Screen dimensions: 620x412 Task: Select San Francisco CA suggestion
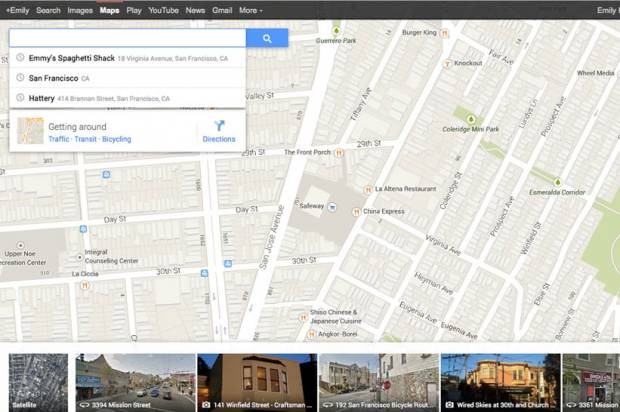127,78
